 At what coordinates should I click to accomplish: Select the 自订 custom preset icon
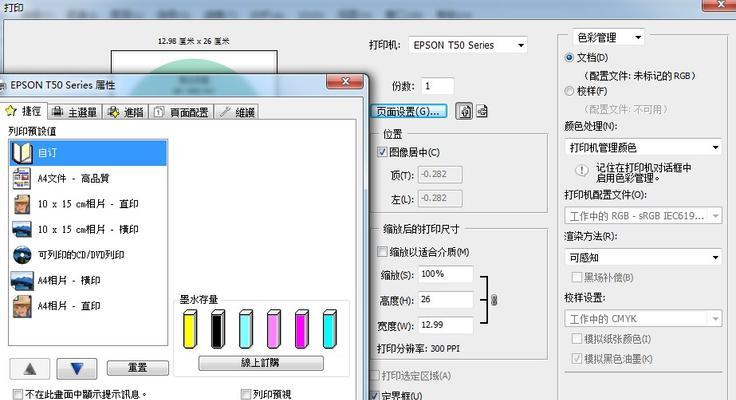pyautogui.click(x=22, y=153)
